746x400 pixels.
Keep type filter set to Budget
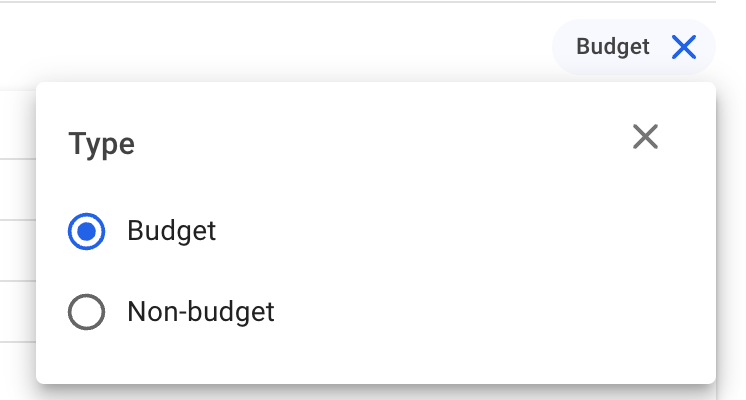[87, 232]
